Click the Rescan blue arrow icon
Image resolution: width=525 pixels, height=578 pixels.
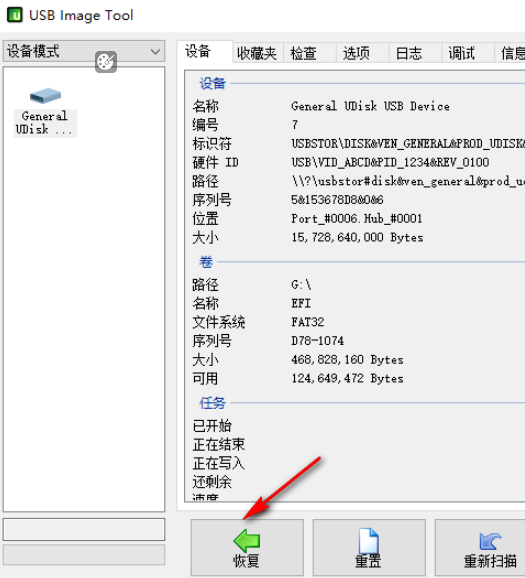[x=490, y=541]
